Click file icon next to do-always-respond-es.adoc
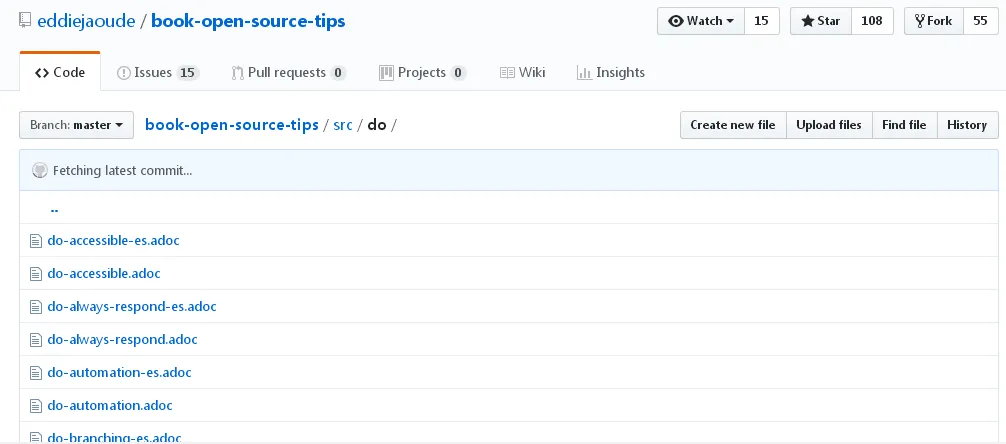This screenshot has height=444, width=1006. (x=36, y=307)
